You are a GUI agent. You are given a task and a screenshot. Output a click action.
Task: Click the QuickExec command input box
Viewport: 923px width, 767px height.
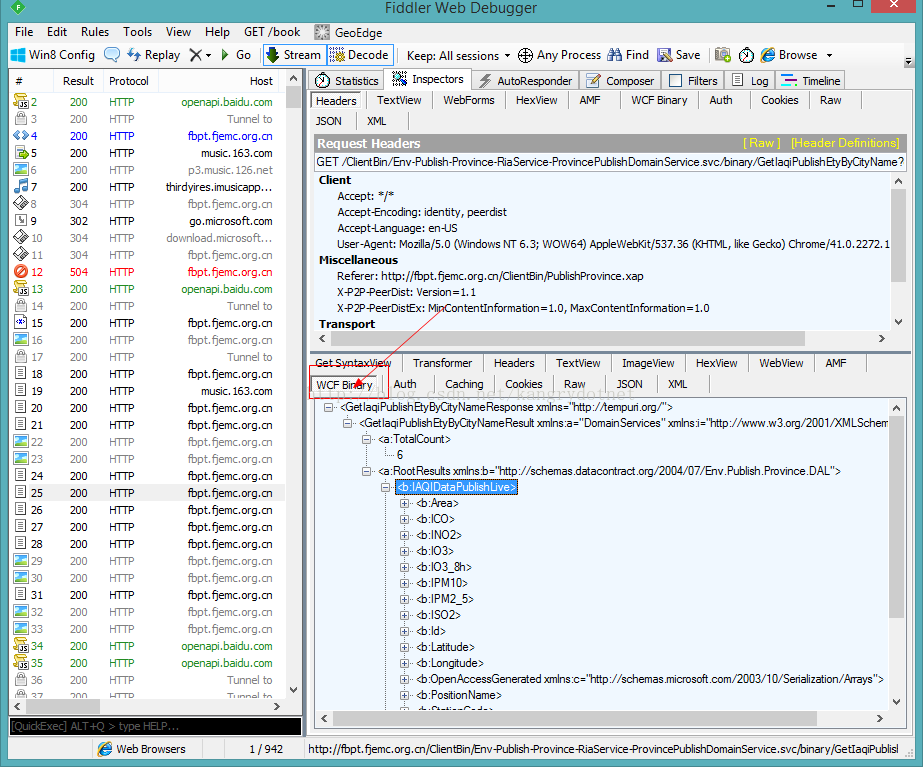coord(155,726)
